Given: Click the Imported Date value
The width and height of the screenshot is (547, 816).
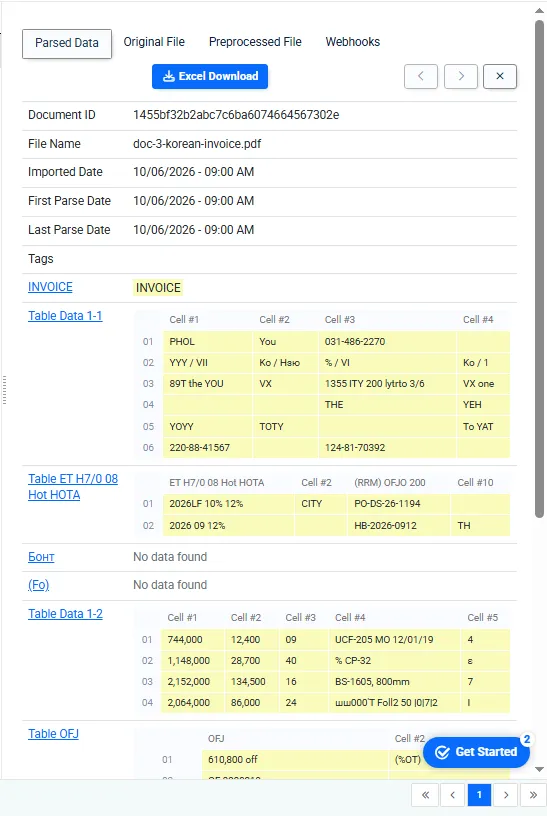Looking at the screenshot, I should (194, 172).
